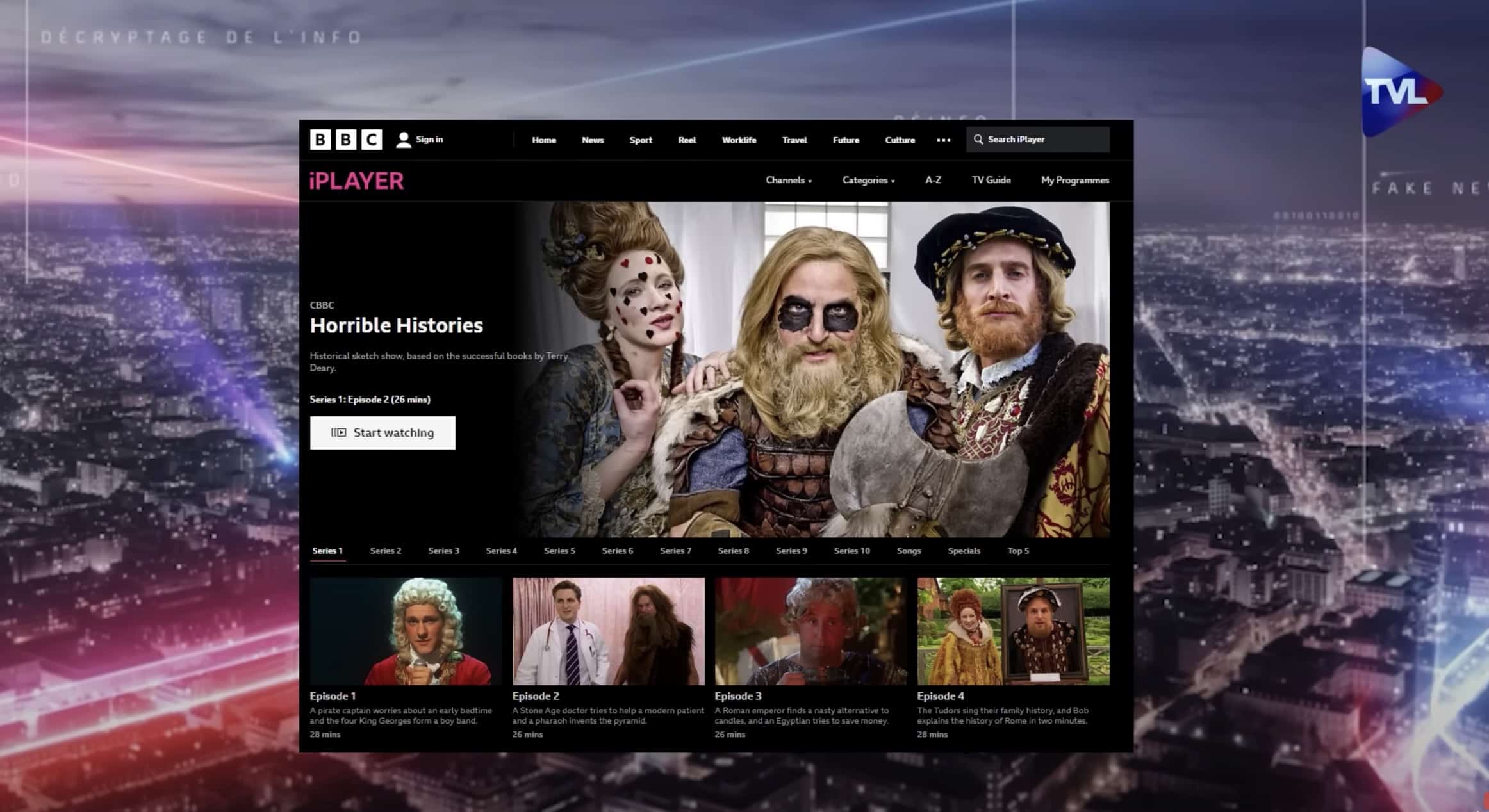Type in the Search iPlayer field
Viewport: 1489px width, 812px height.
pos(1044,140)
